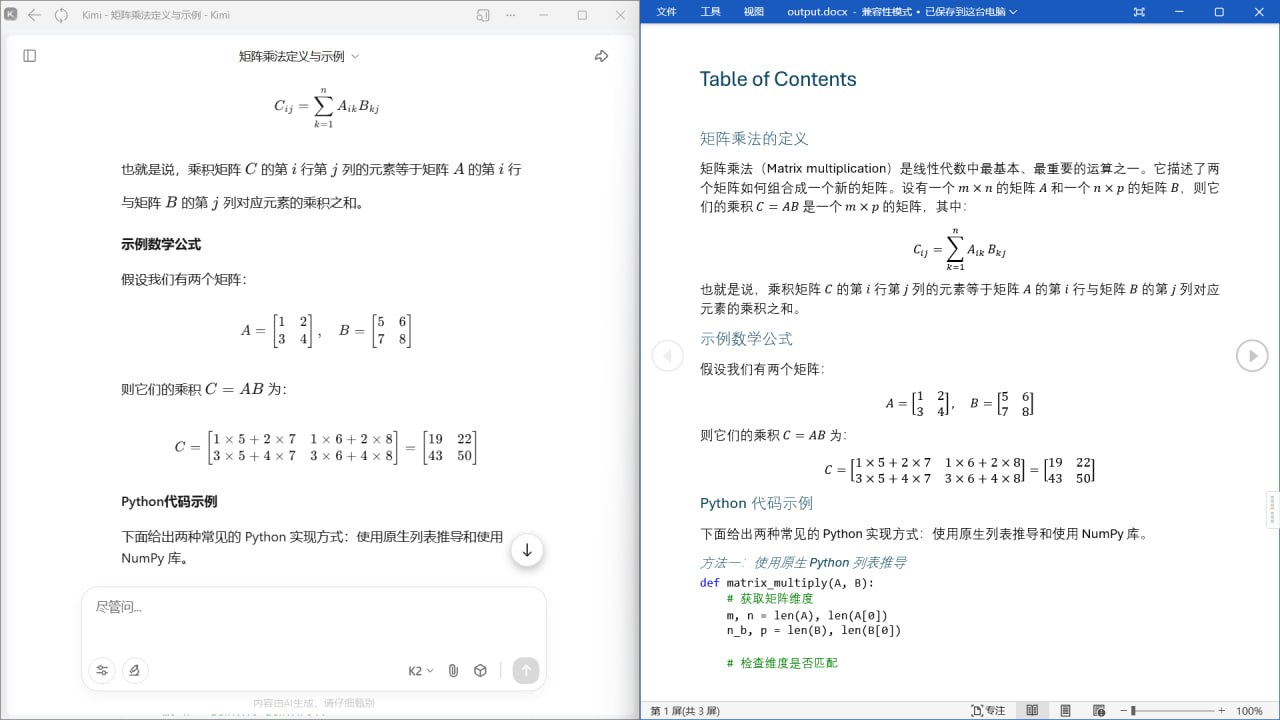Open the 视图 menu in Word

(753, 12)
